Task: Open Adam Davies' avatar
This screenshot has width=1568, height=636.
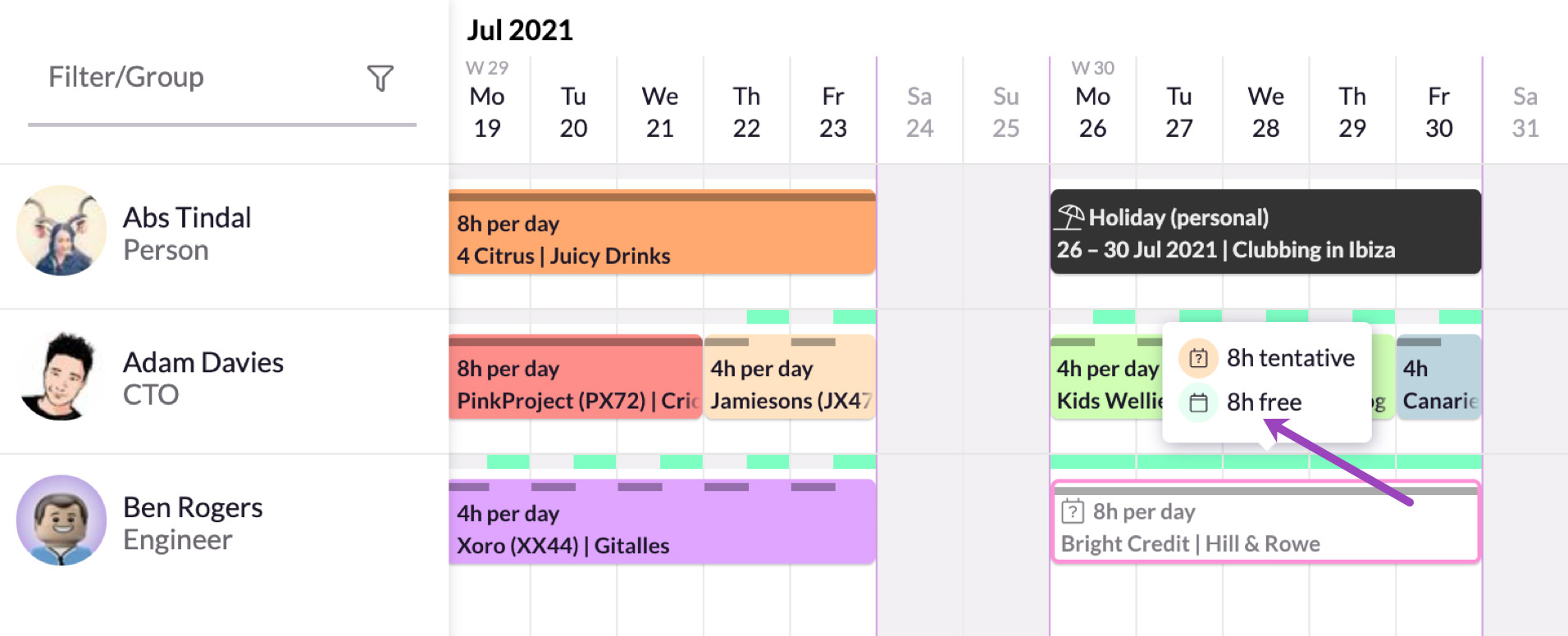Action: [x=62, y=376]
